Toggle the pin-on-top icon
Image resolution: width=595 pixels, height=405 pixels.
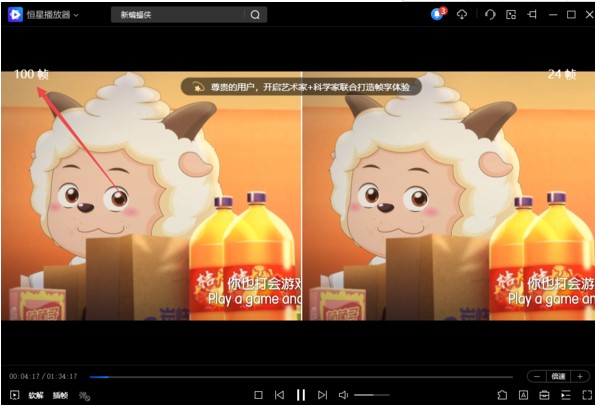click(532, 15)
